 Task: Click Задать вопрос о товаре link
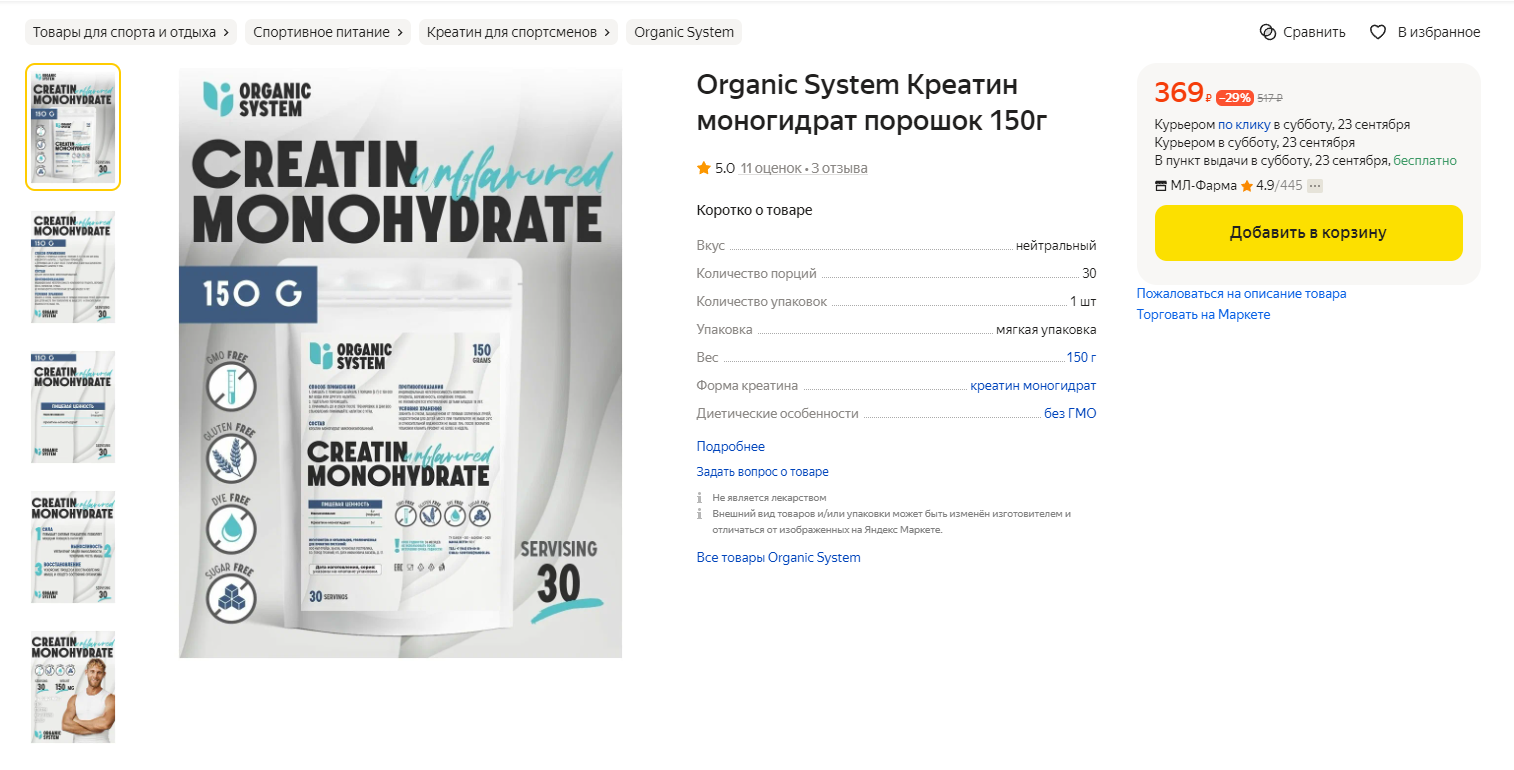(763, 472)
